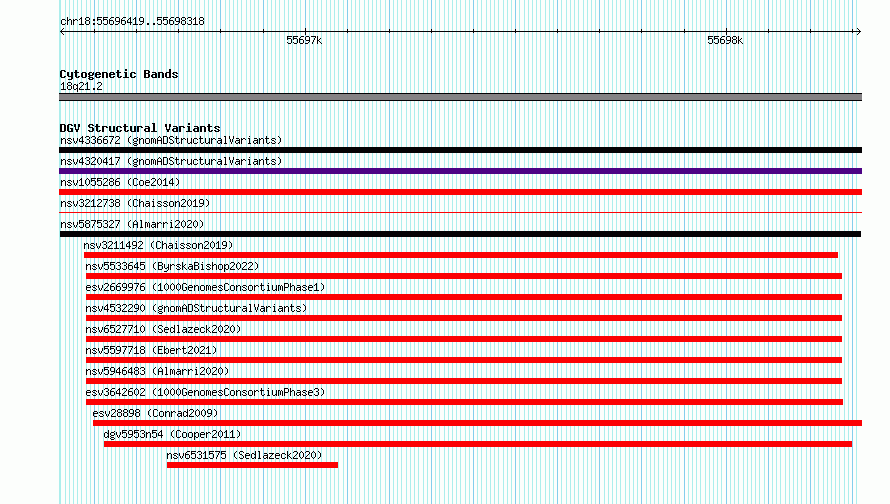Click the red bar under nsv1055286
890x504 pixels.
[460, 192]
